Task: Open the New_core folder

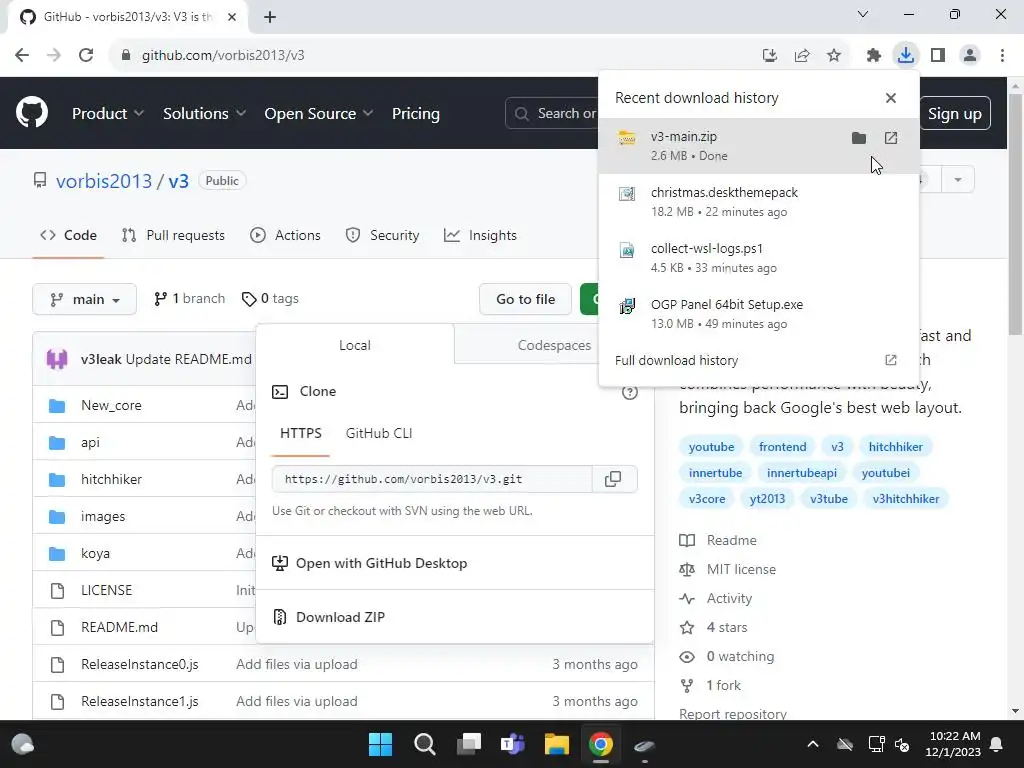Action: 111,405
